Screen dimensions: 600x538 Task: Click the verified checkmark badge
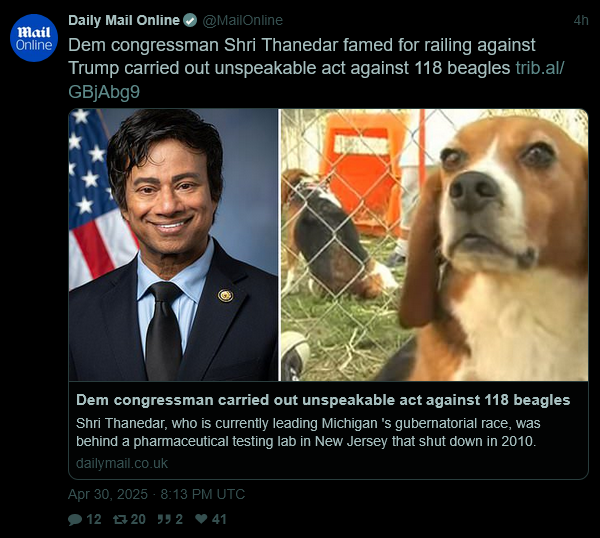[190, 20]
